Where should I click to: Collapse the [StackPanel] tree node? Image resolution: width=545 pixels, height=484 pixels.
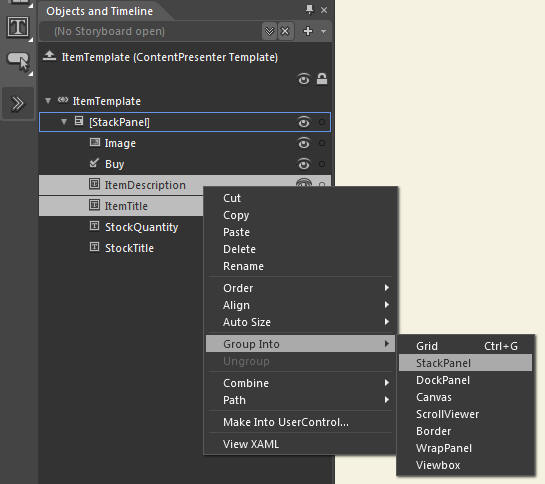[x=64, y=122]
